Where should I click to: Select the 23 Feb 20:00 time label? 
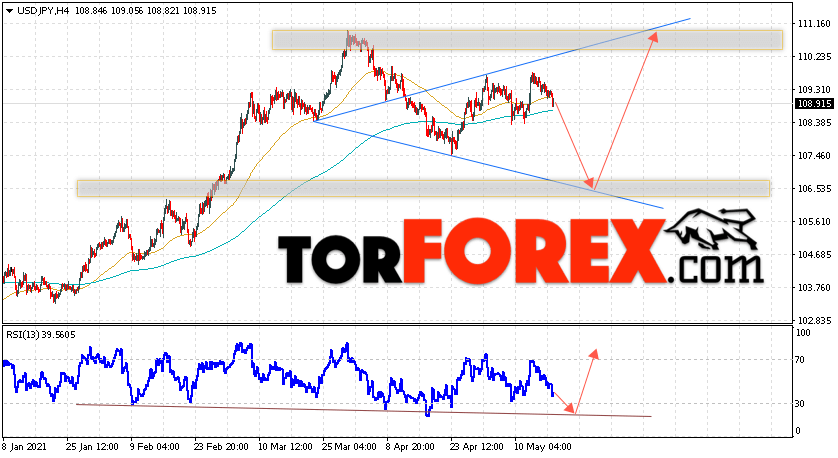pos(221,446)
